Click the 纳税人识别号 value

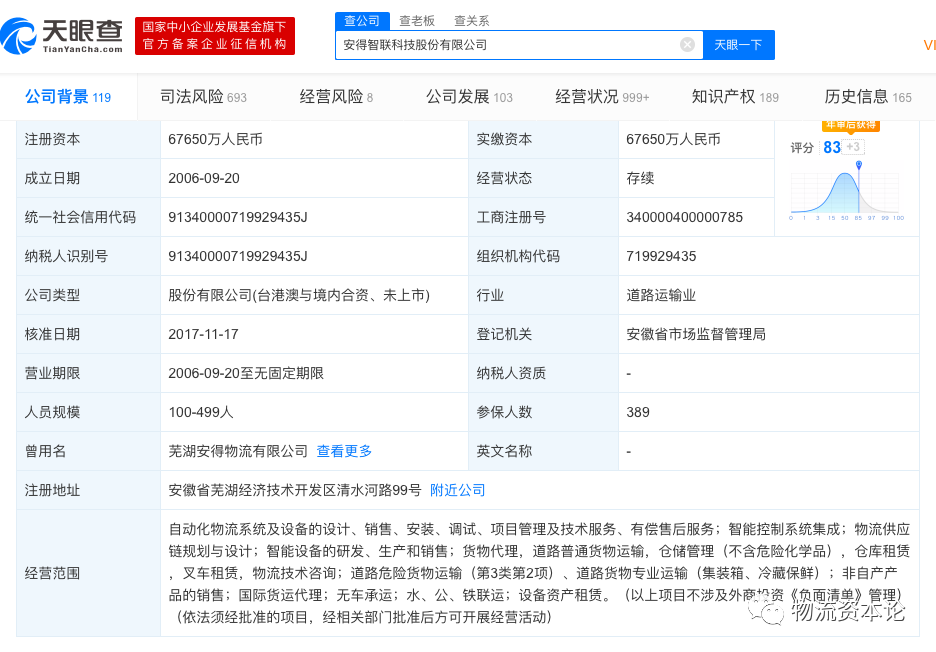click(238, 256)
